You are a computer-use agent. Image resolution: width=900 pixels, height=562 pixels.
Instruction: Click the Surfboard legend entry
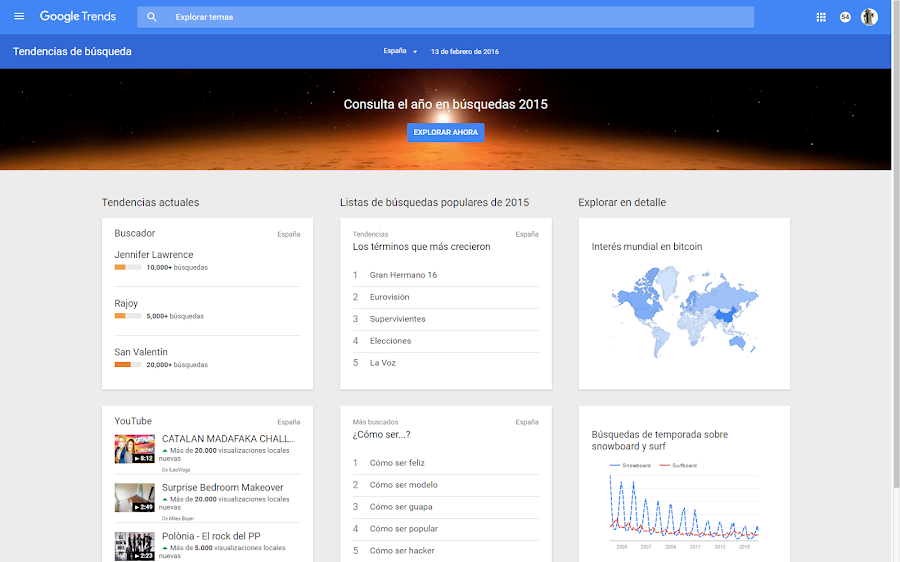[x=678, y=465]
